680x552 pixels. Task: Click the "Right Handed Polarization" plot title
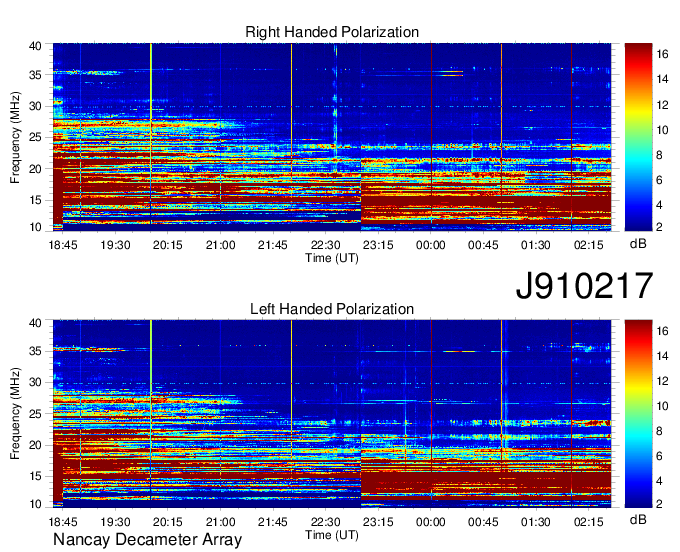332,32
